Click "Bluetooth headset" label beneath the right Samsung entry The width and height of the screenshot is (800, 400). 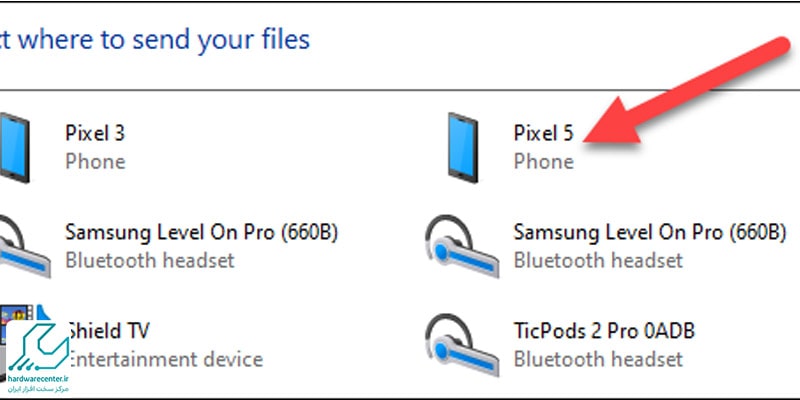coord(598,260)
